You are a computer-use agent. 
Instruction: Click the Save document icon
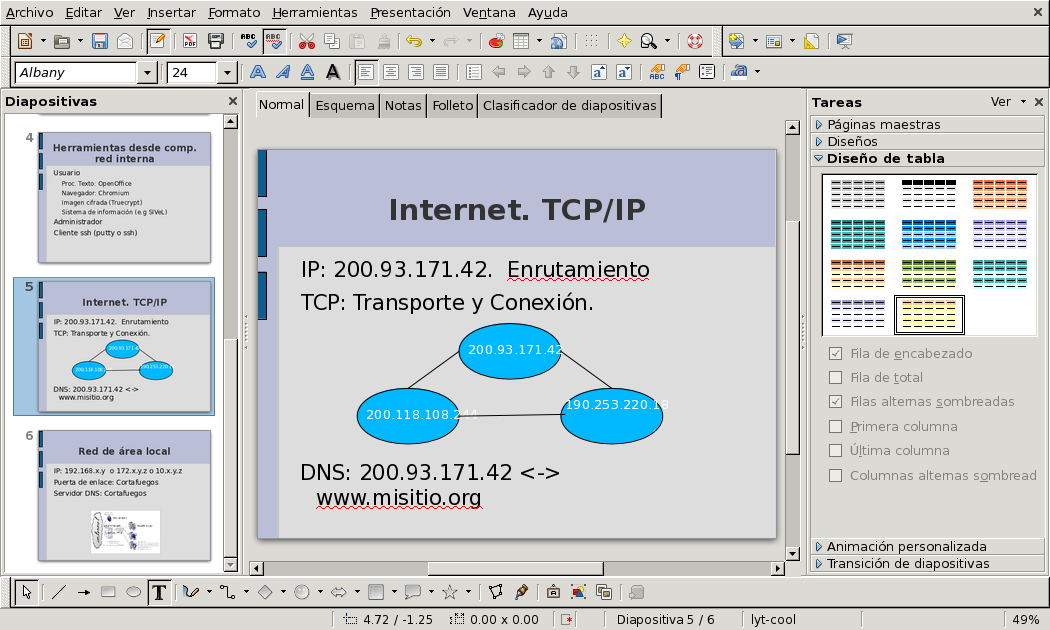coord(99,41)
